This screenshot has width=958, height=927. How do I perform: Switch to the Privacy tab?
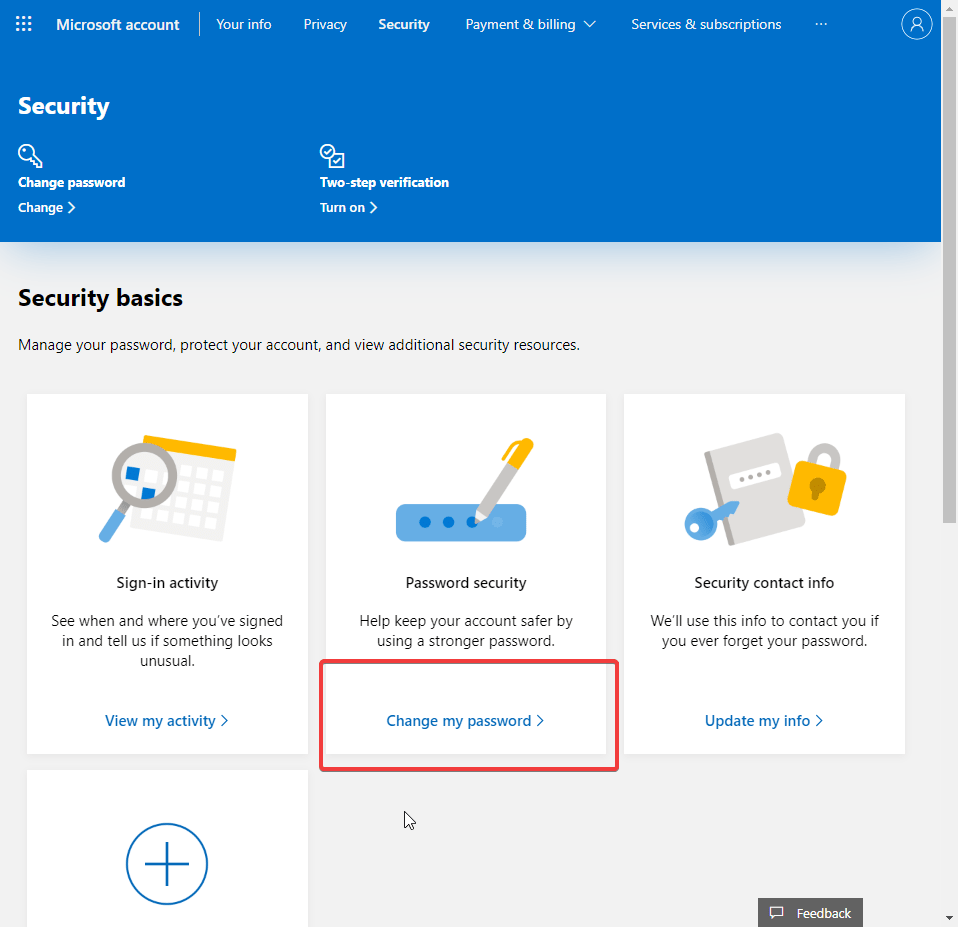[x=325, y=24]
